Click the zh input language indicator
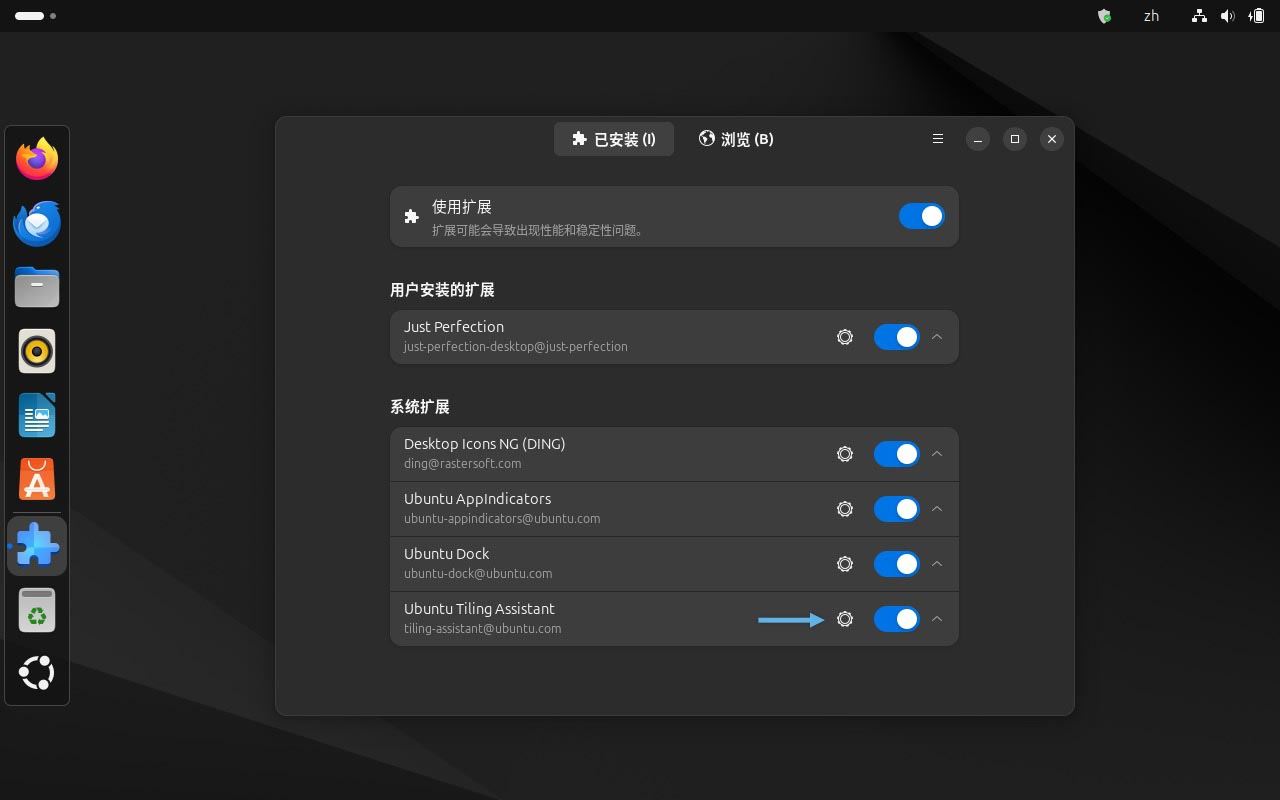 (x=1151, y=16)
